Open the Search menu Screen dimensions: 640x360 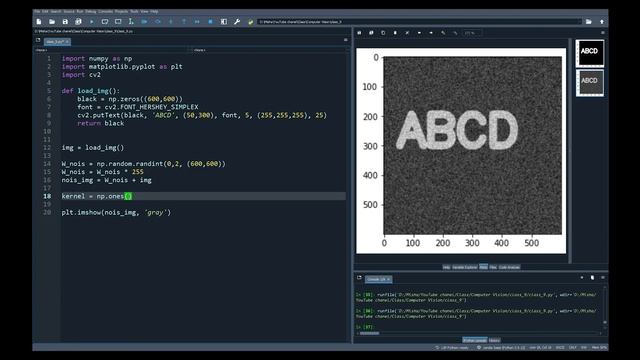pyautogui.click(x=56, y=11)
